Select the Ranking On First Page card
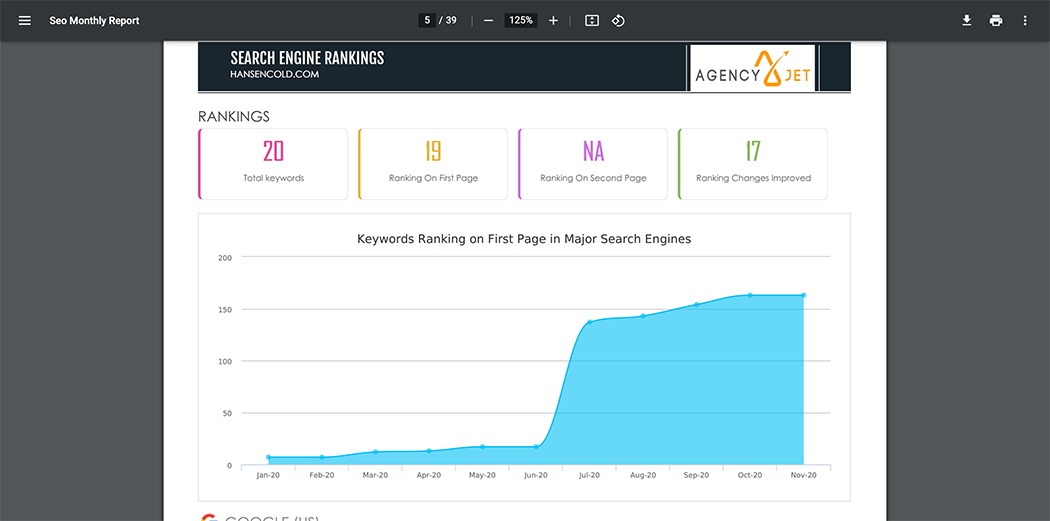The width and height of the screenshot is (1050, 521). click(x=433, y=164)
